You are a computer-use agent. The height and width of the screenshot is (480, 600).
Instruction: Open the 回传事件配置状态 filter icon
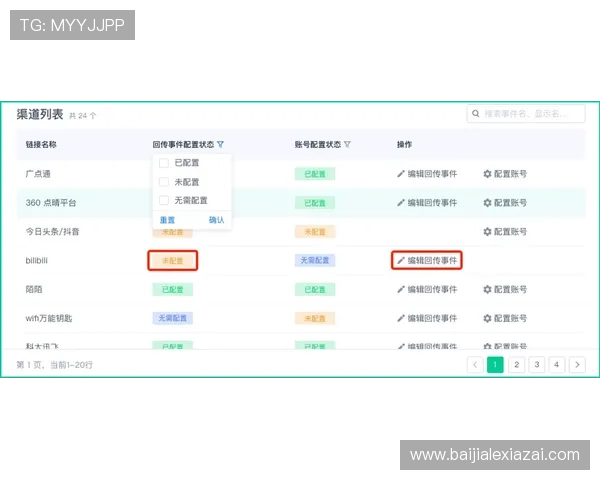220,144
